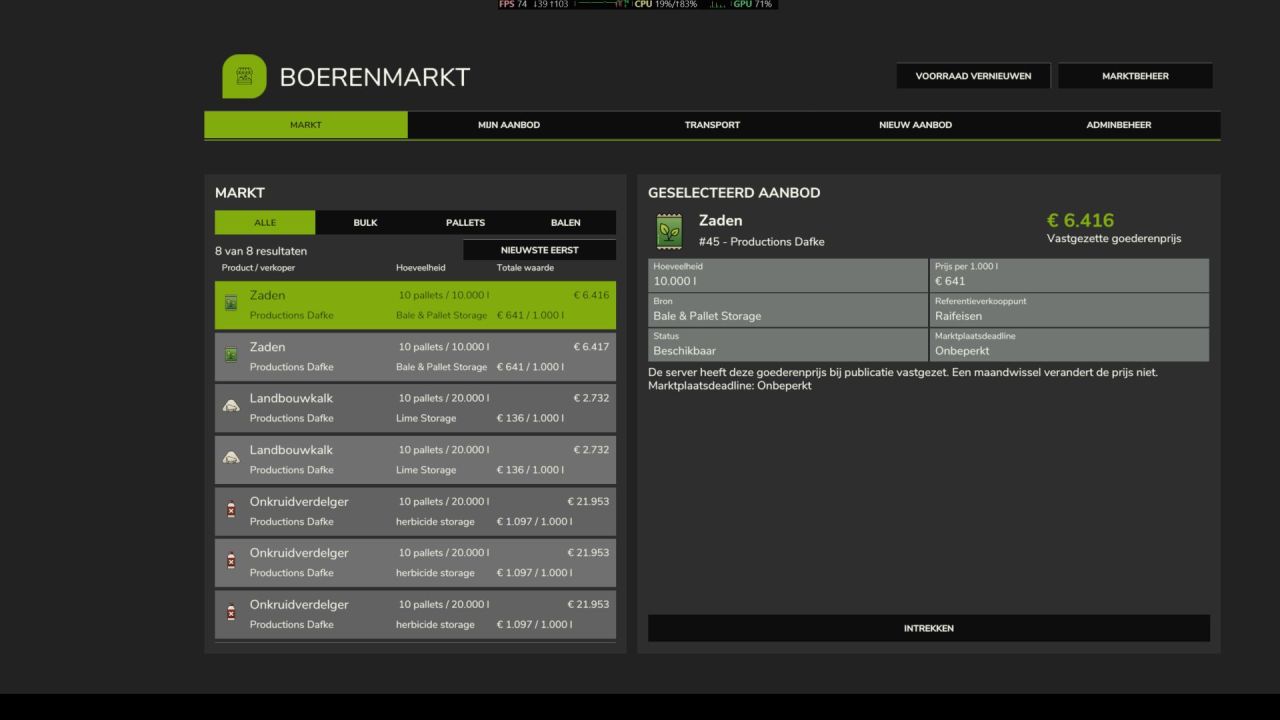Click the Boerenmarkt market stall logo icon
Viewport: 1280px width, 720px height.
pos(244,76)
